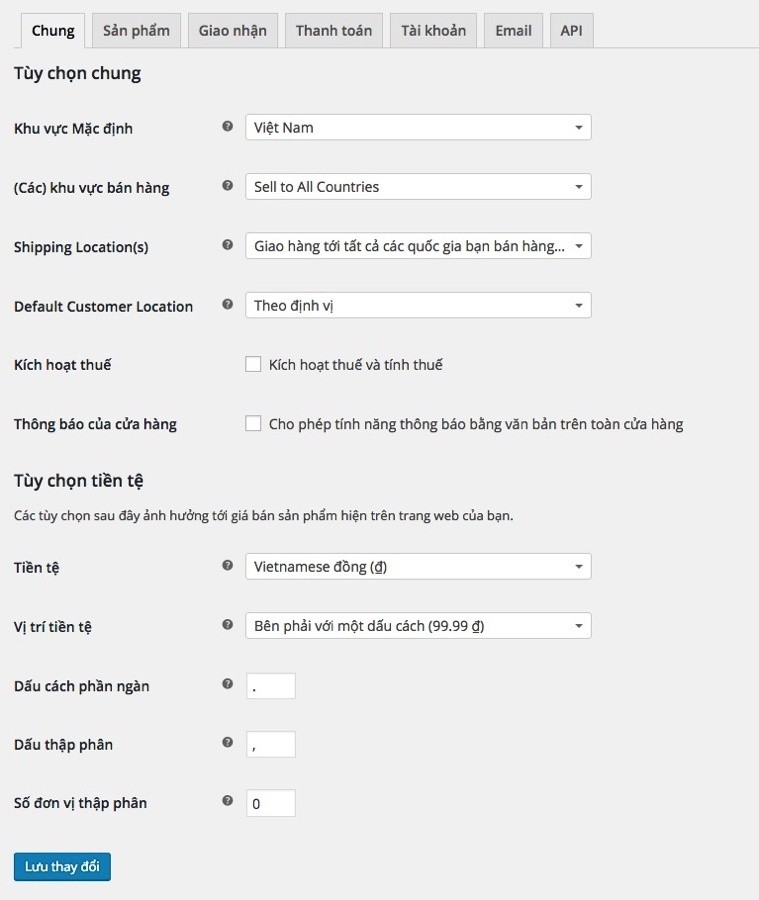Enable the Kích hoạt thuế và tính thuế checkbox

[x=253, y=364]
